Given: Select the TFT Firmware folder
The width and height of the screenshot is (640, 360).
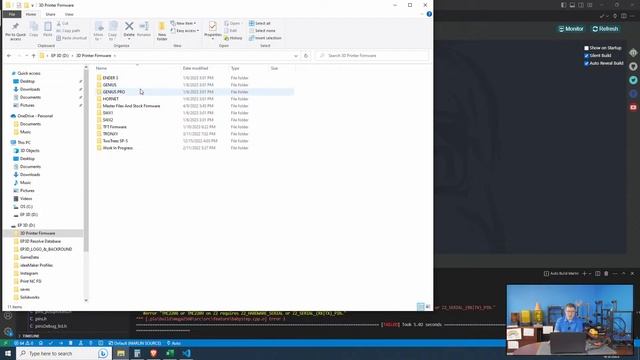Looking at the screenshot, I should [114, 127].
